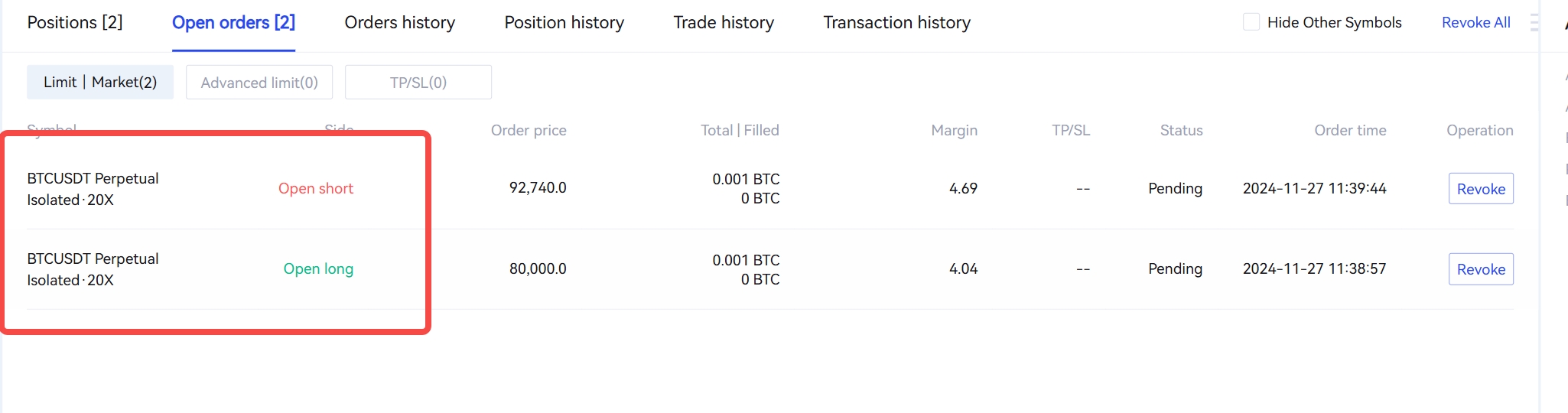Enable the Hide Other Symbols checkbox

point(1251,22)
